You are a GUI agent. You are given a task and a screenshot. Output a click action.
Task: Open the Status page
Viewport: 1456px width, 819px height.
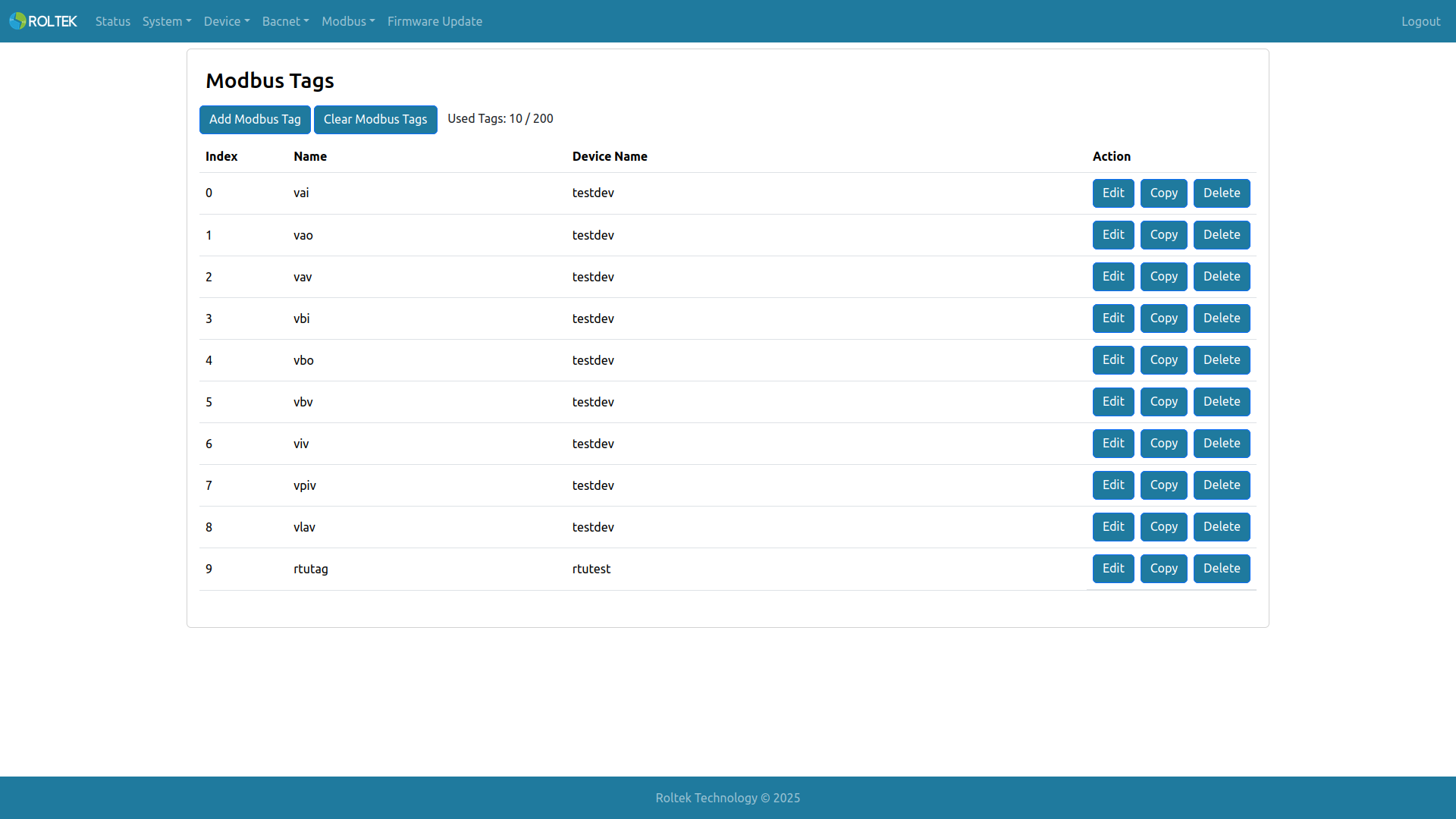pos(113,21)
